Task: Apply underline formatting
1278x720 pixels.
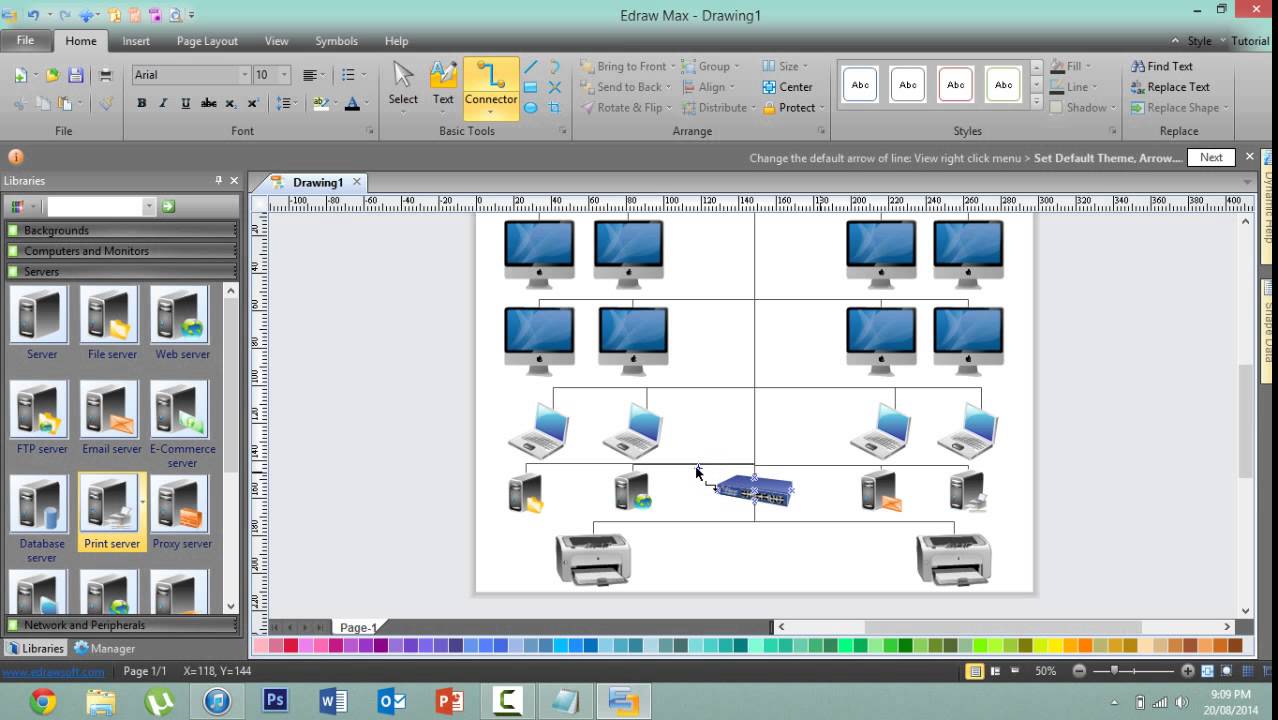Action: (186, 103)
